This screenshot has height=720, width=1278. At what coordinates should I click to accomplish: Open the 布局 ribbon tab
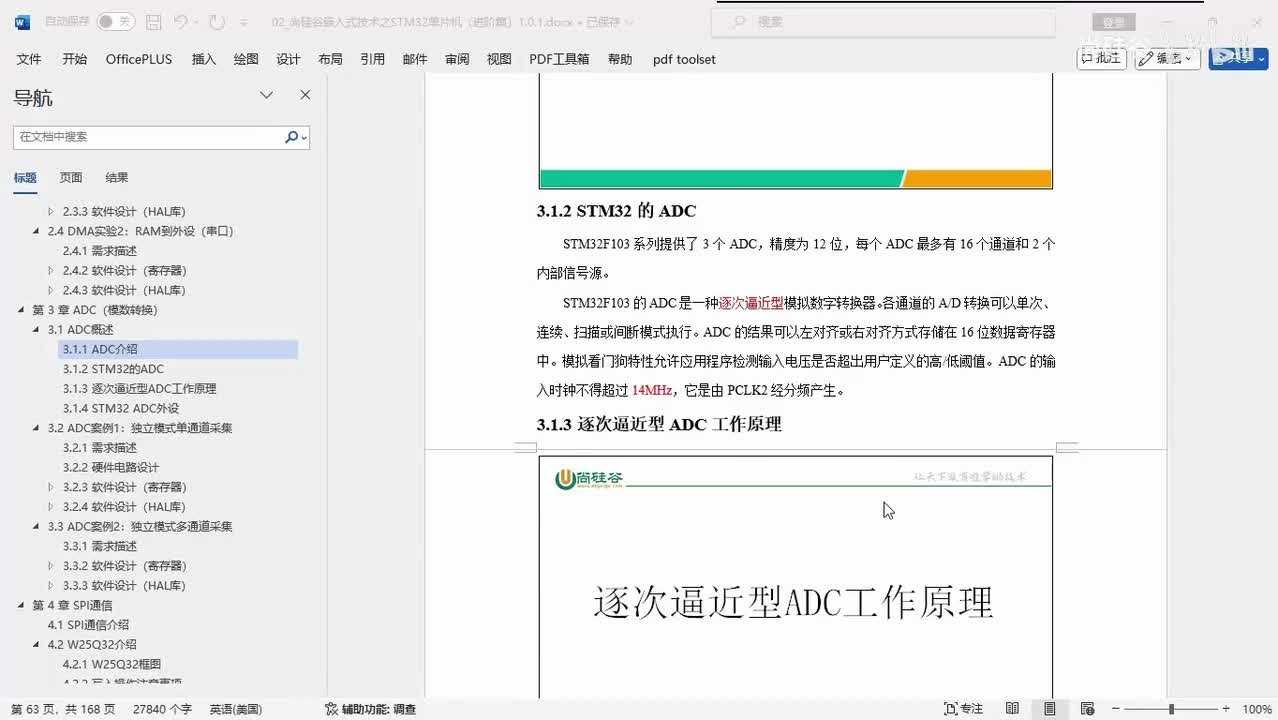pyautogui.click(x=330, y=59)
